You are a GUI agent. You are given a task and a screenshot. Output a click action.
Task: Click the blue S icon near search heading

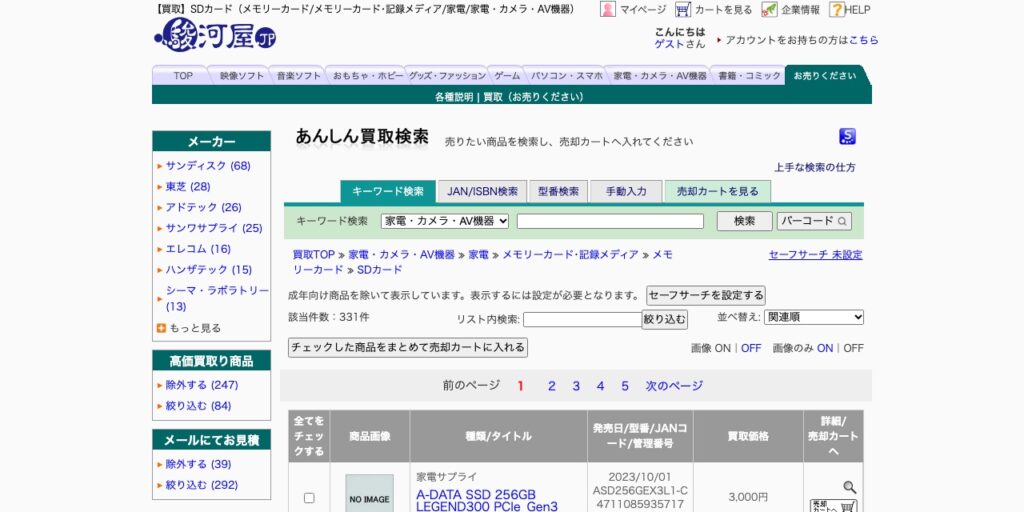click(x=847, y=136)
